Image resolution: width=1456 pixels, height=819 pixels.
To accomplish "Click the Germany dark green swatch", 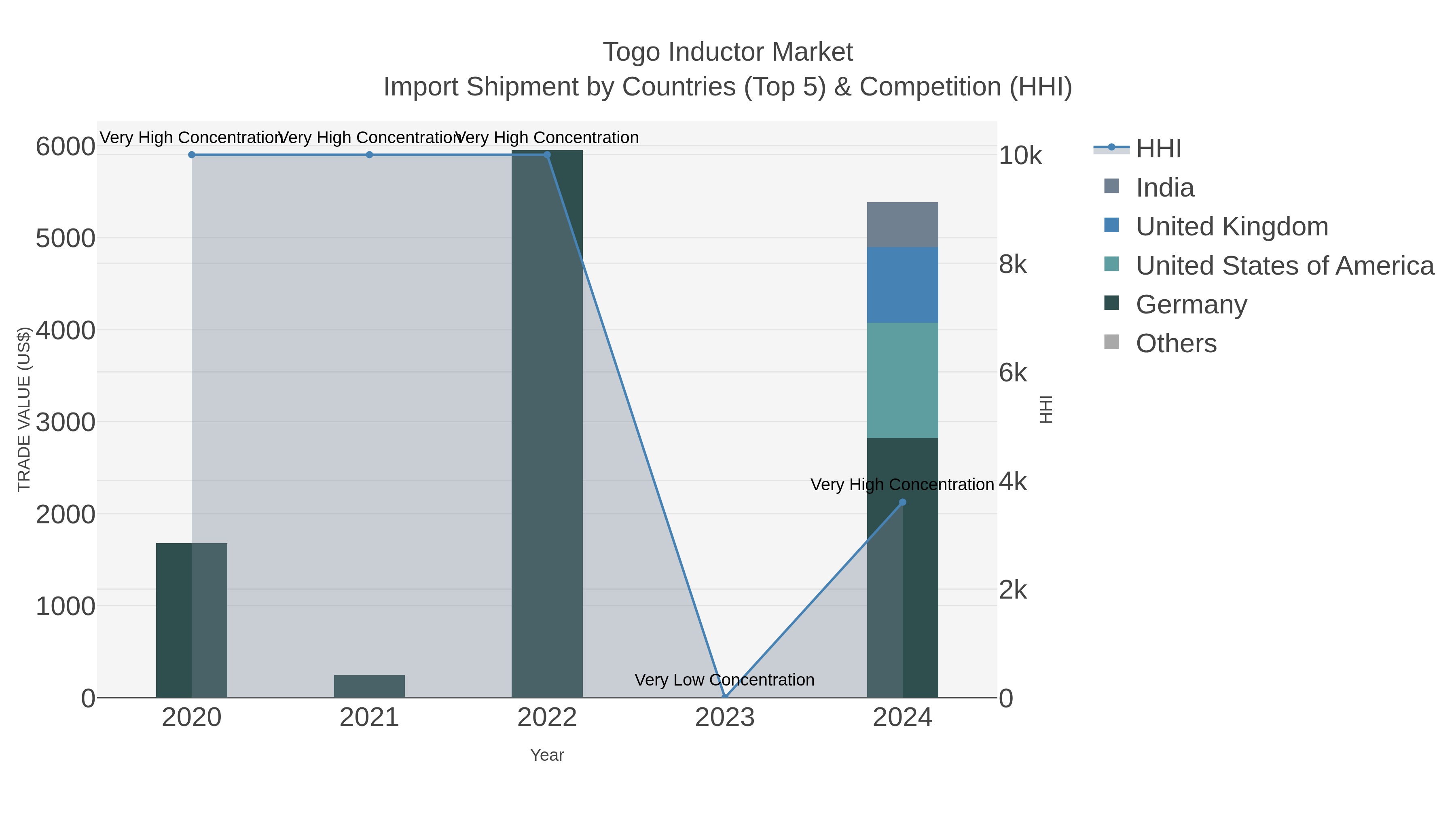I will (1111, 303).
